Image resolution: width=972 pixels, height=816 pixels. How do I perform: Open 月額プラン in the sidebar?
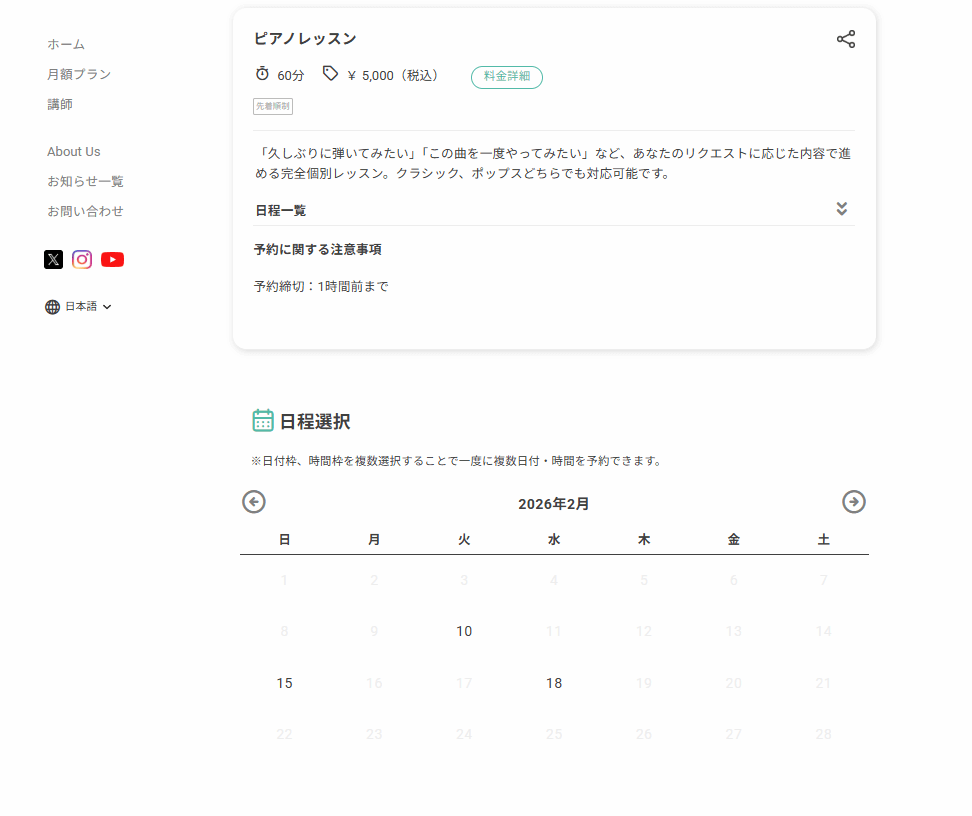pyautogui.click(x=79, y=74)
